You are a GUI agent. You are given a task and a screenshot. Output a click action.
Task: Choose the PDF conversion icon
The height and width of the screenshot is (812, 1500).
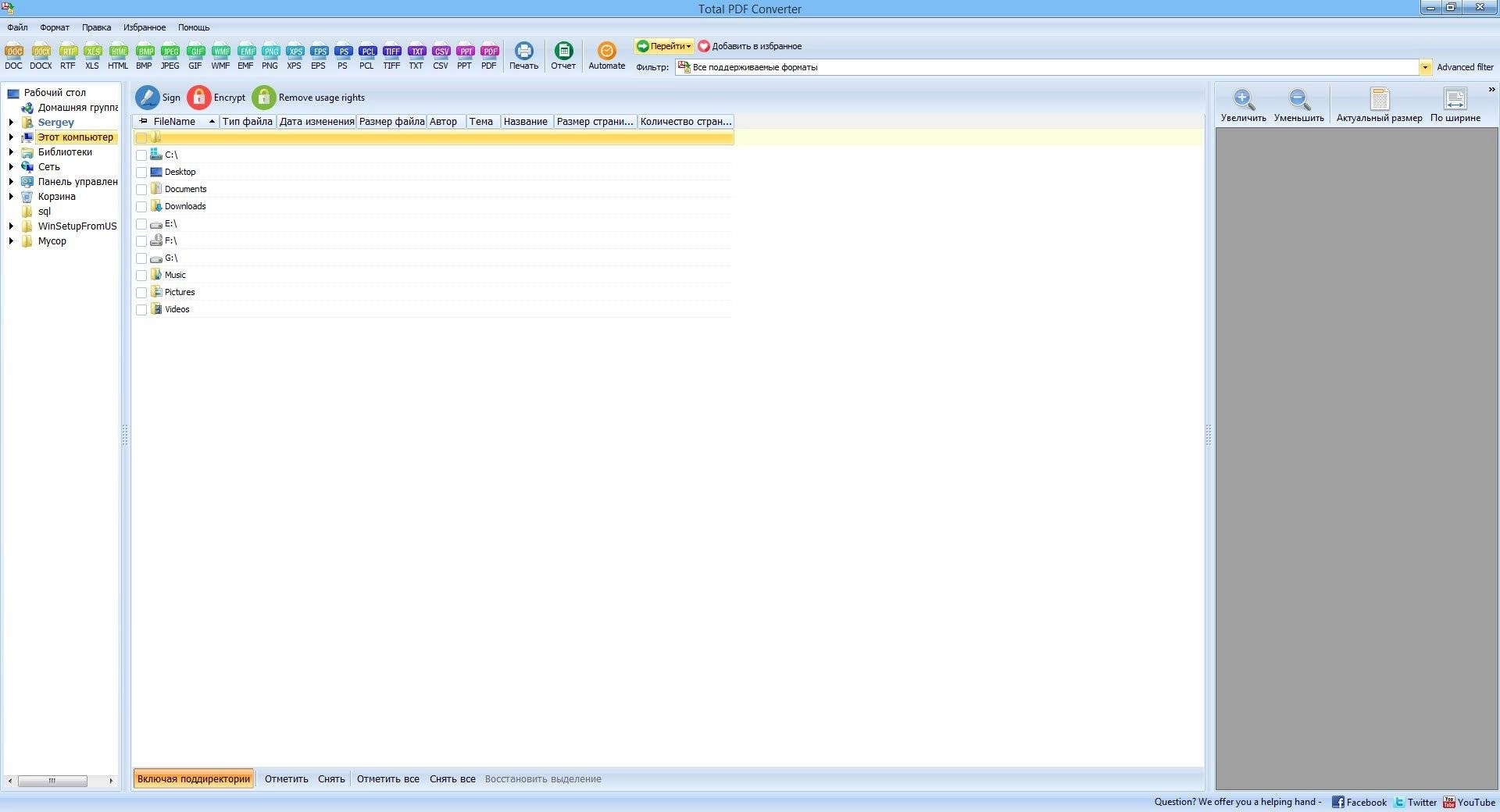pos(489,56)
